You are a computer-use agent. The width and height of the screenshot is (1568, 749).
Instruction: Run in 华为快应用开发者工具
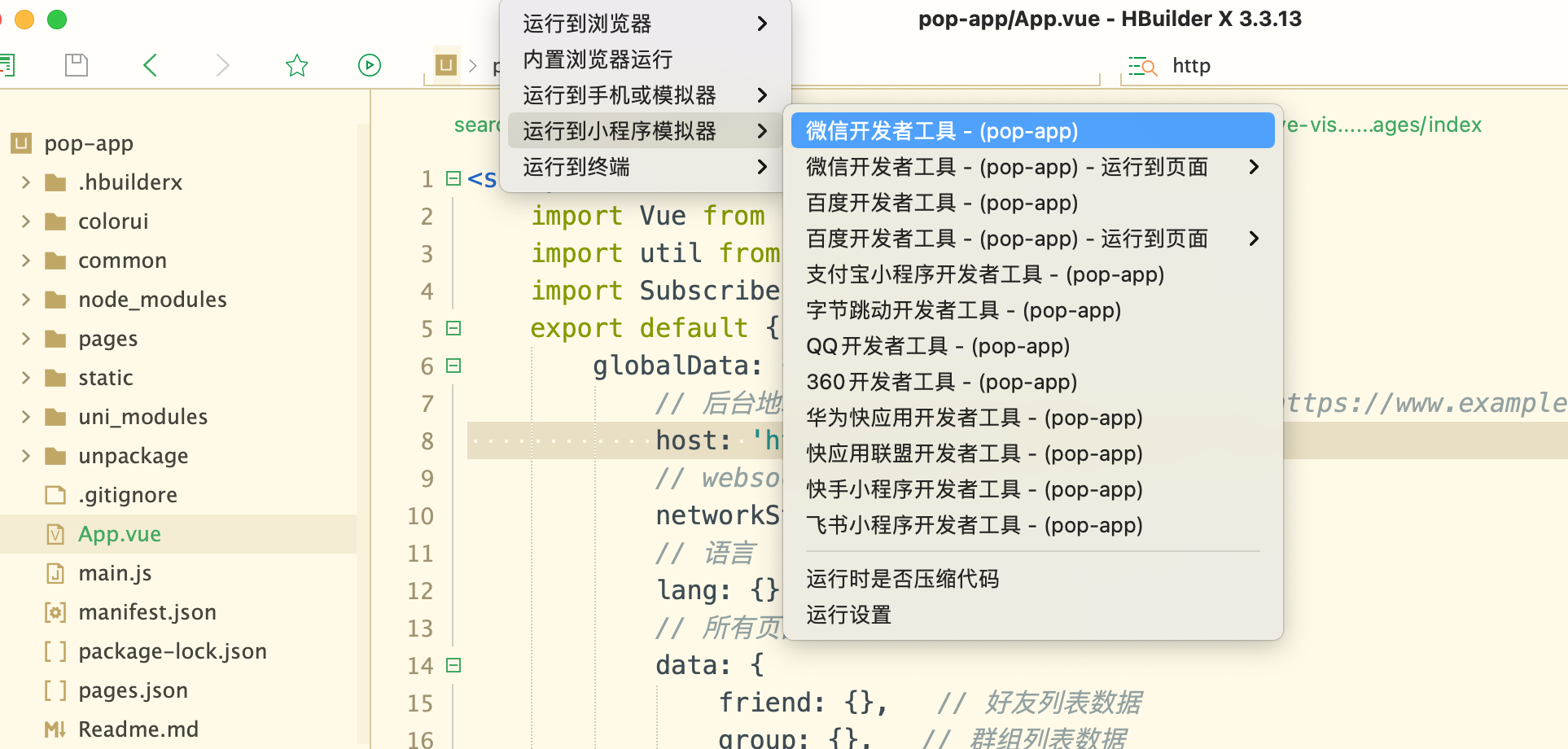1032,418
